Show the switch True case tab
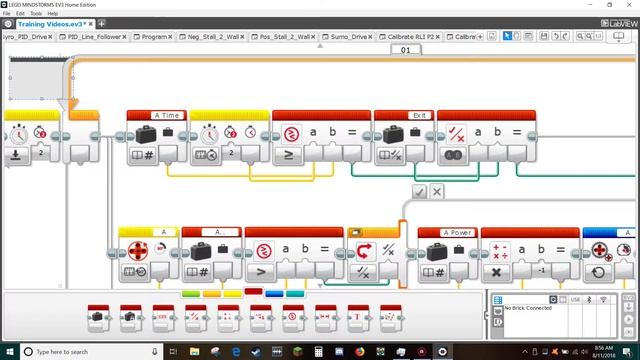Image resolution: width=640 pixels, height=360 pixels. point(419,191)
